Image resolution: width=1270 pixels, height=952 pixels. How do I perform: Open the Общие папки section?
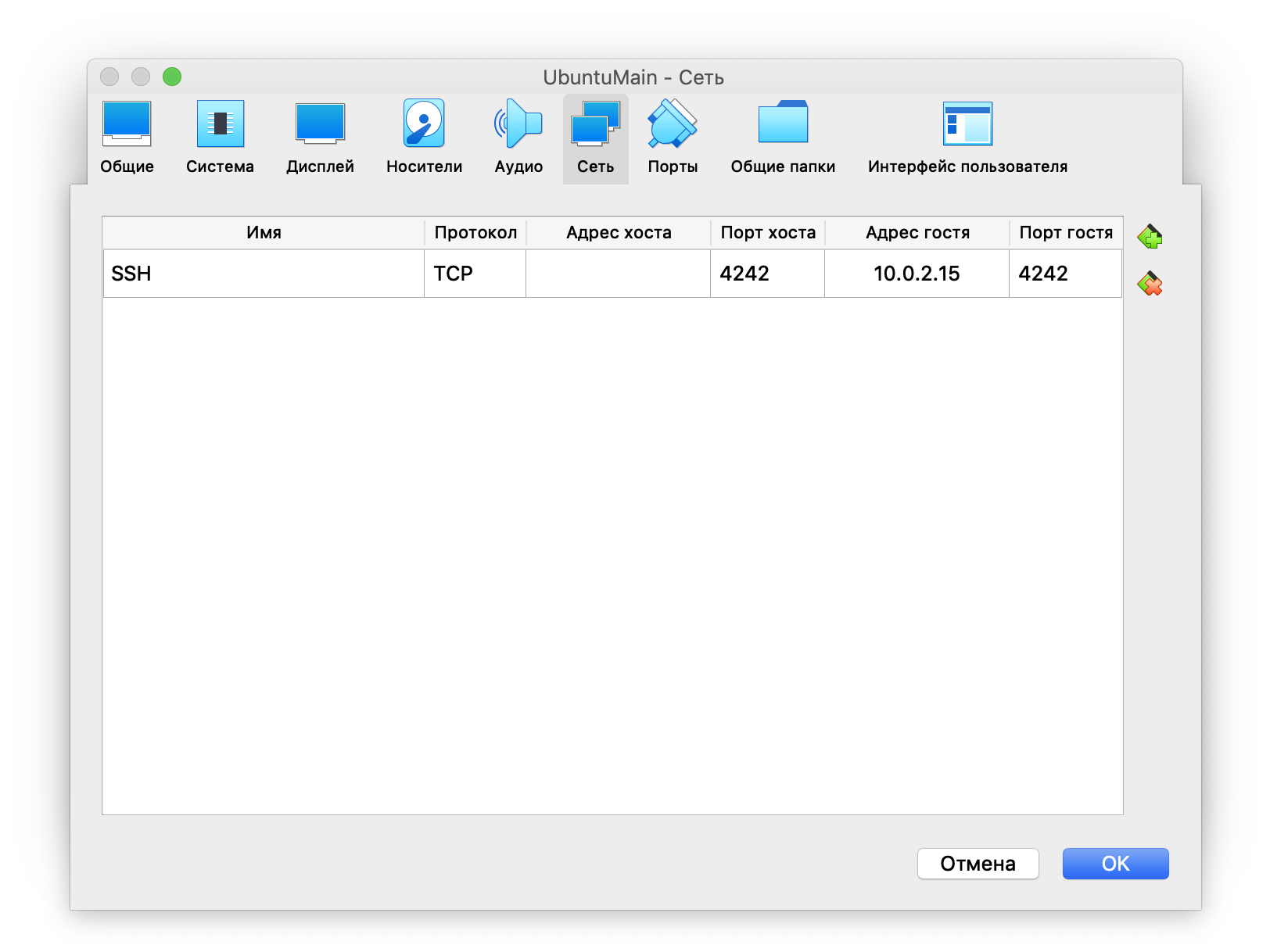pos(783,138)
